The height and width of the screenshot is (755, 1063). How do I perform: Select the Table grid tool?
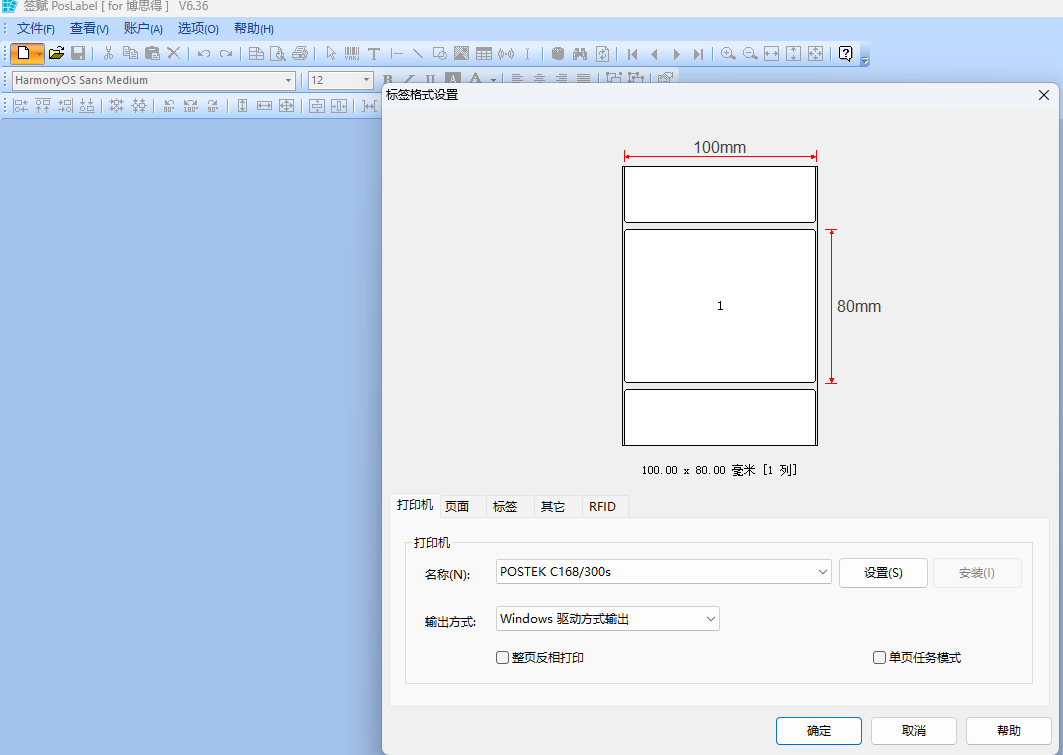483,54
